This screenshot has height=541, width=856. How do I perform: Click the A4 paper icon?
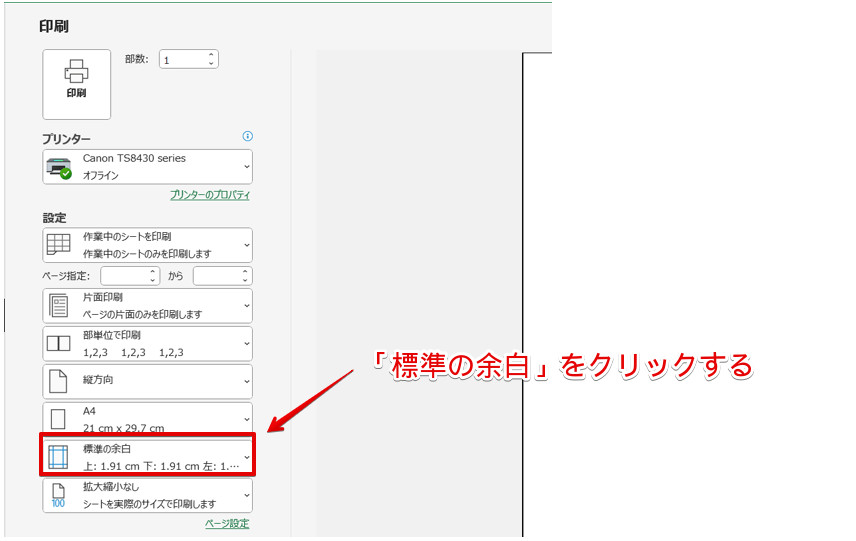(x=58, y=419)
